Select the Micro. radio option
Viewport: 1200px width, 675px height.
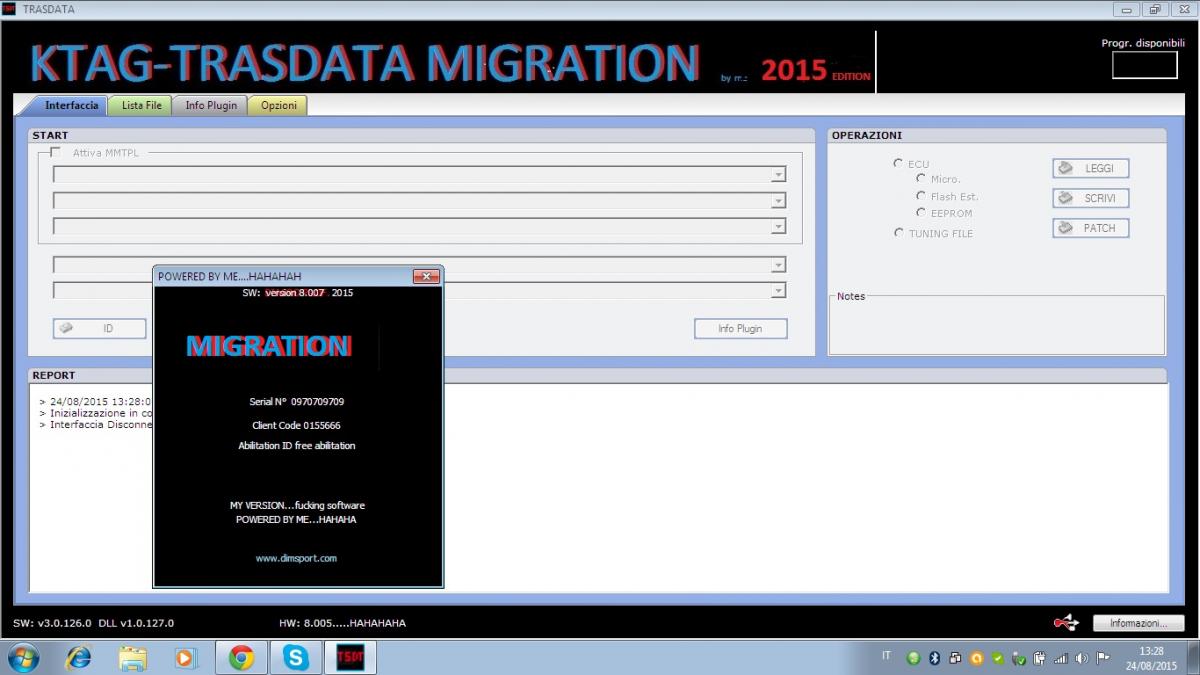pos(921,179)
